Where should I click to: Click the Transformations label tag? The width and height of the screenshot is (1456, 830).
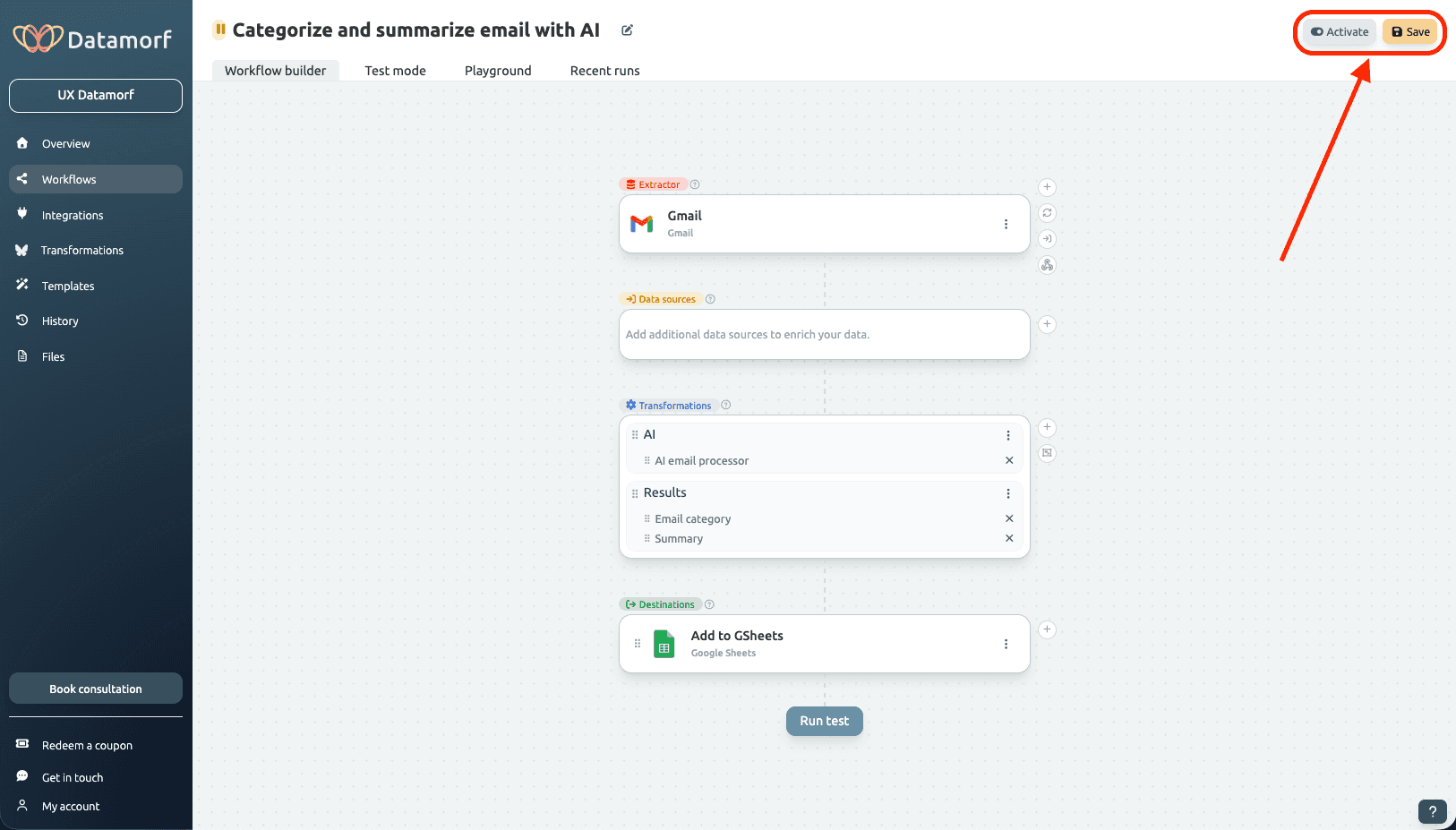[x=669, y=405]
